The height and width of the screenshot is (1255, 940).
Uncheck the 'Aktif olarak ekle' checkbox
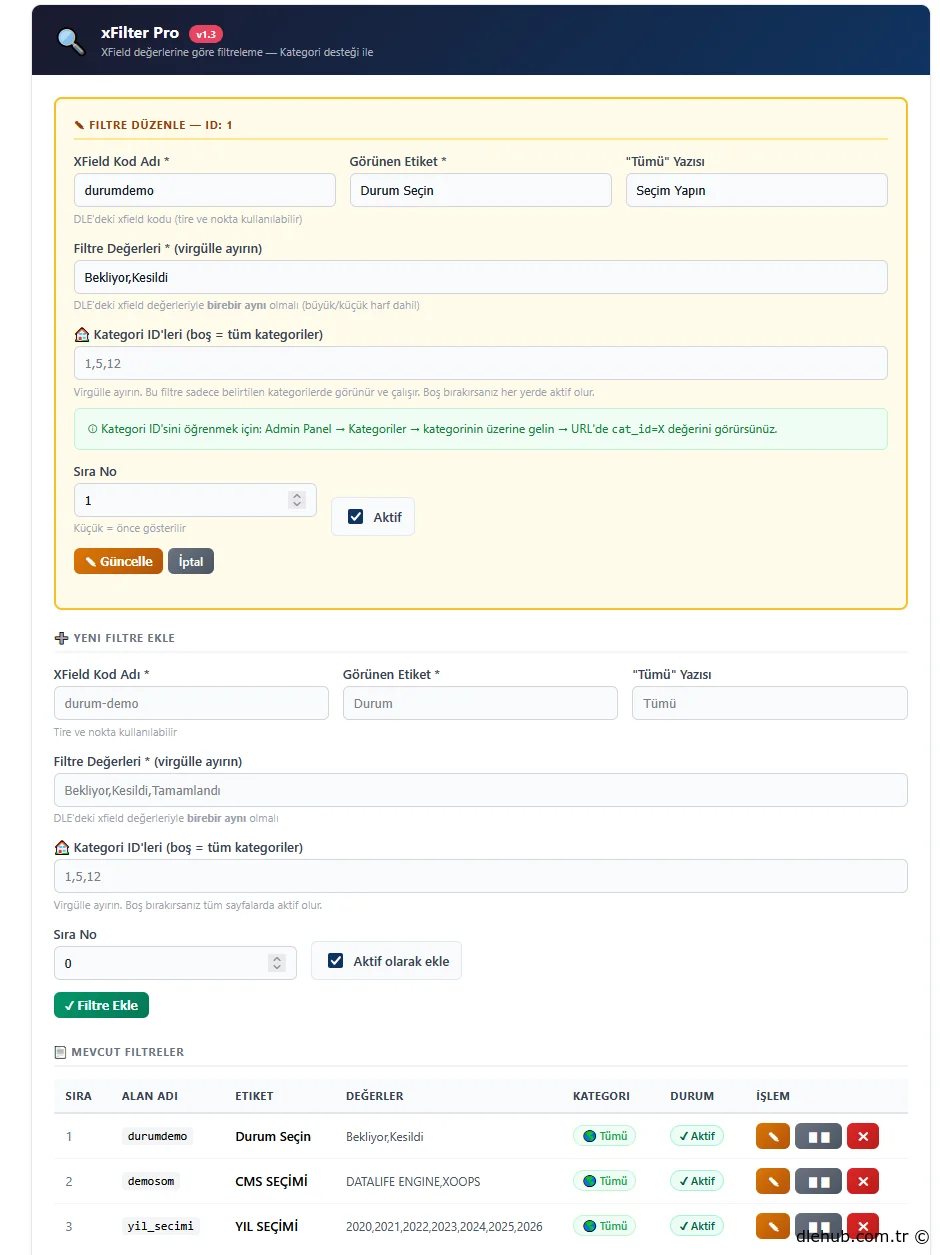(336, 961)
